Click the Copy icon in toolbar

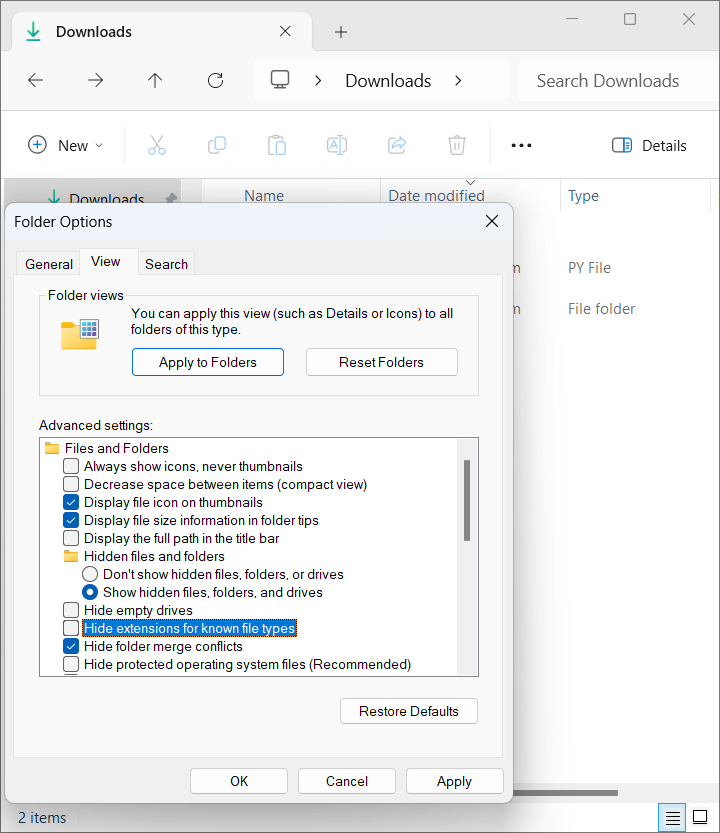pos(217,145)
